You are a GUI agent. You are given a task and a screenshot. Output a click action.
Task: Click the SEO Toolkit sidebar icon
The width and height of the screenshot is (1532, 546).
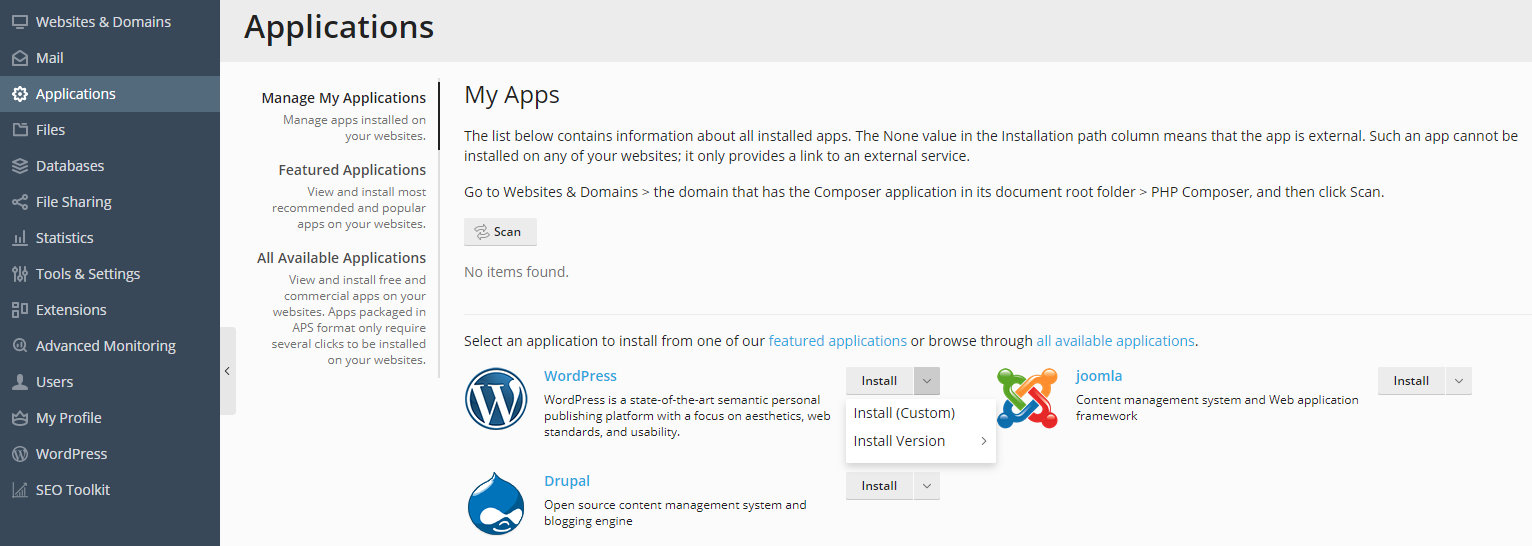[x=19, y=490]
